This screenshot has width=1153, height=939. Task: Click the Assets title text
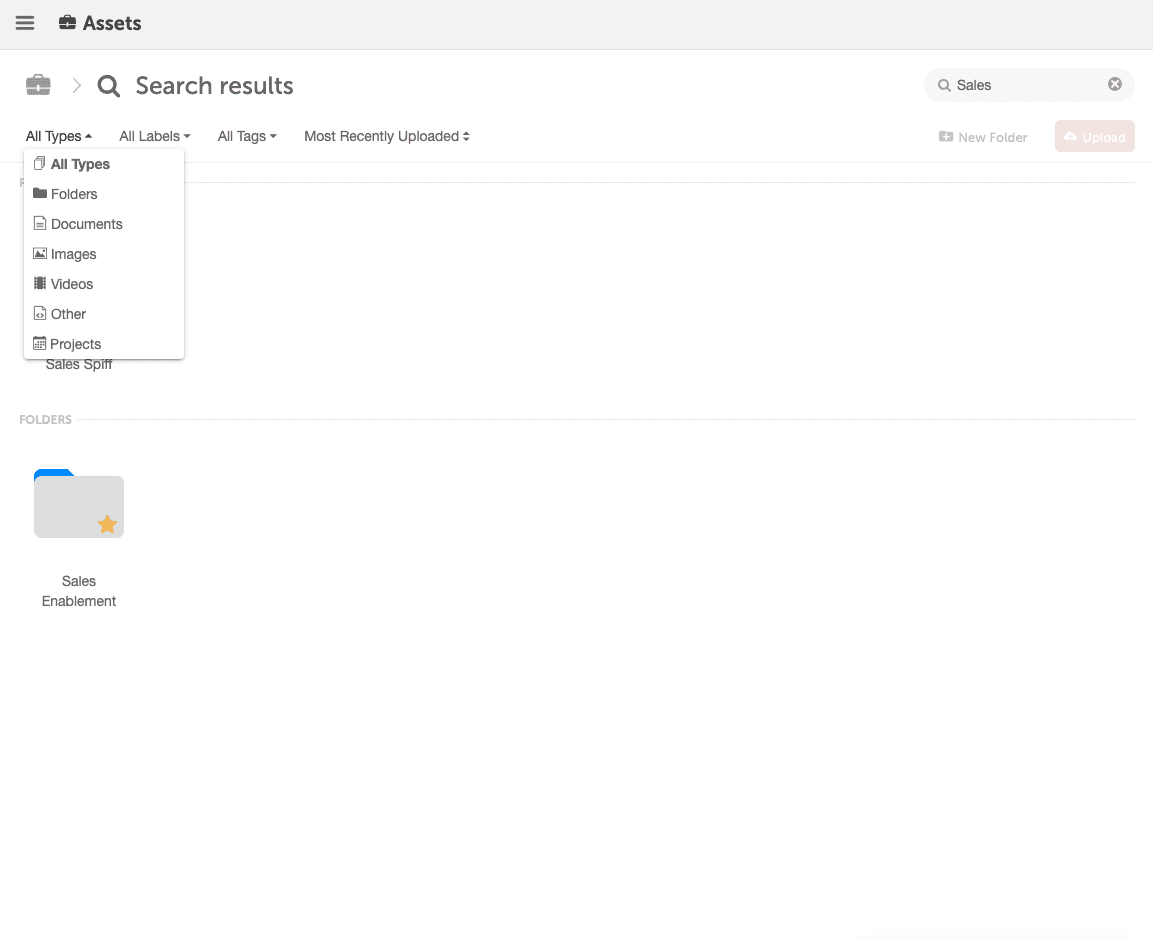tap(112, 23)
